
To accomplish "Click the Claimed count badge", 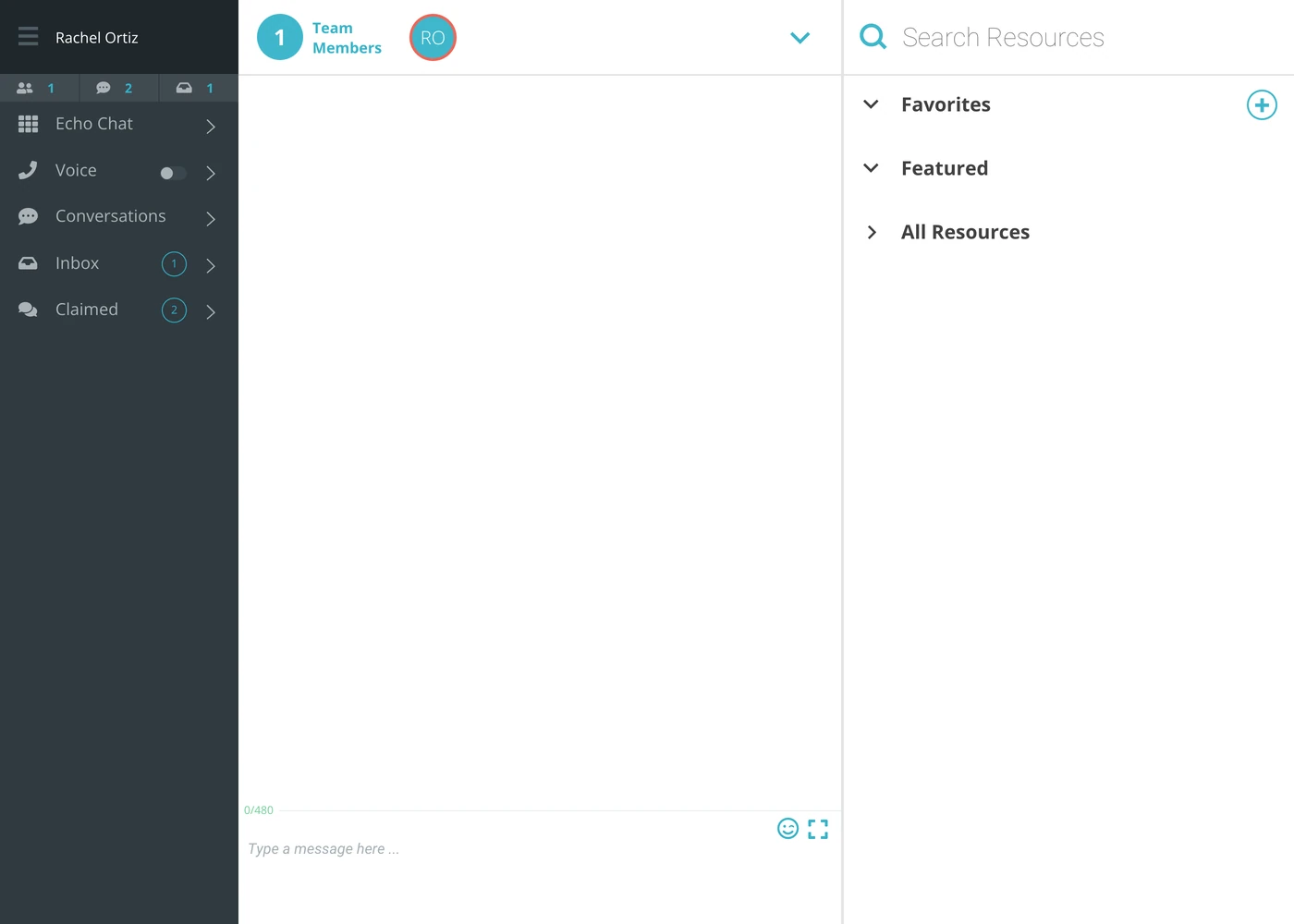I will click(x=174, y=310).
